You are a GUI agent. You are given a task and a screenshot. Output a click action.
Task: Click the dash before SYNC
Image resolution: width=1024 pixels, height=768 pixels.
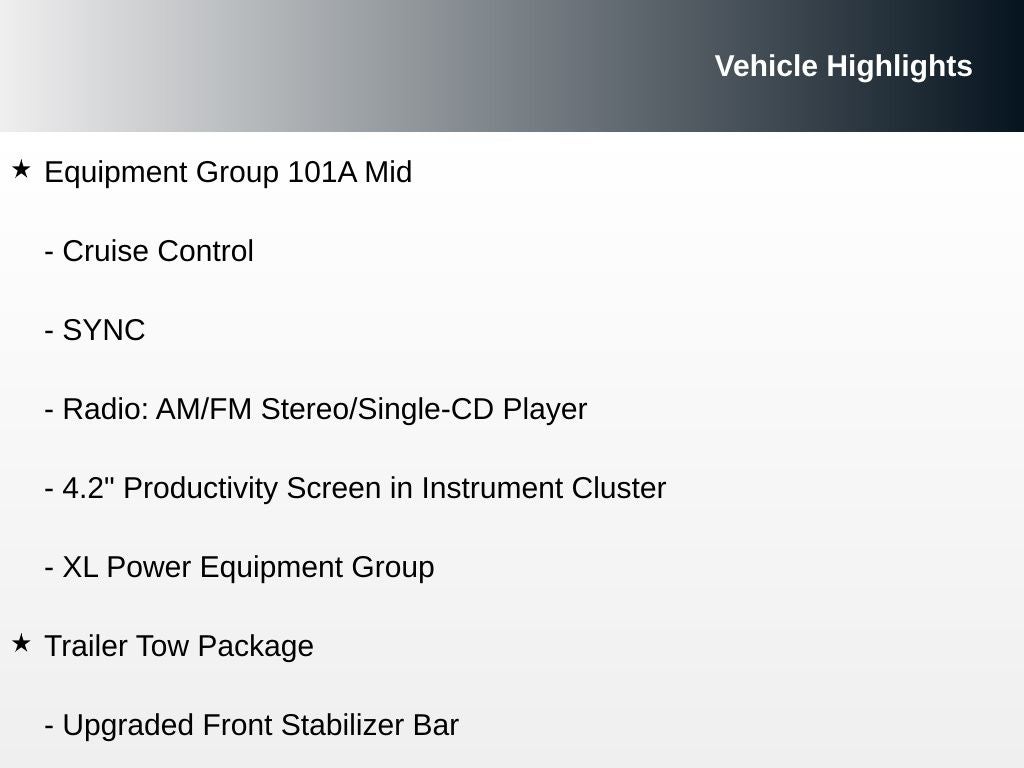pyautogui.click(x=49, y=332)
